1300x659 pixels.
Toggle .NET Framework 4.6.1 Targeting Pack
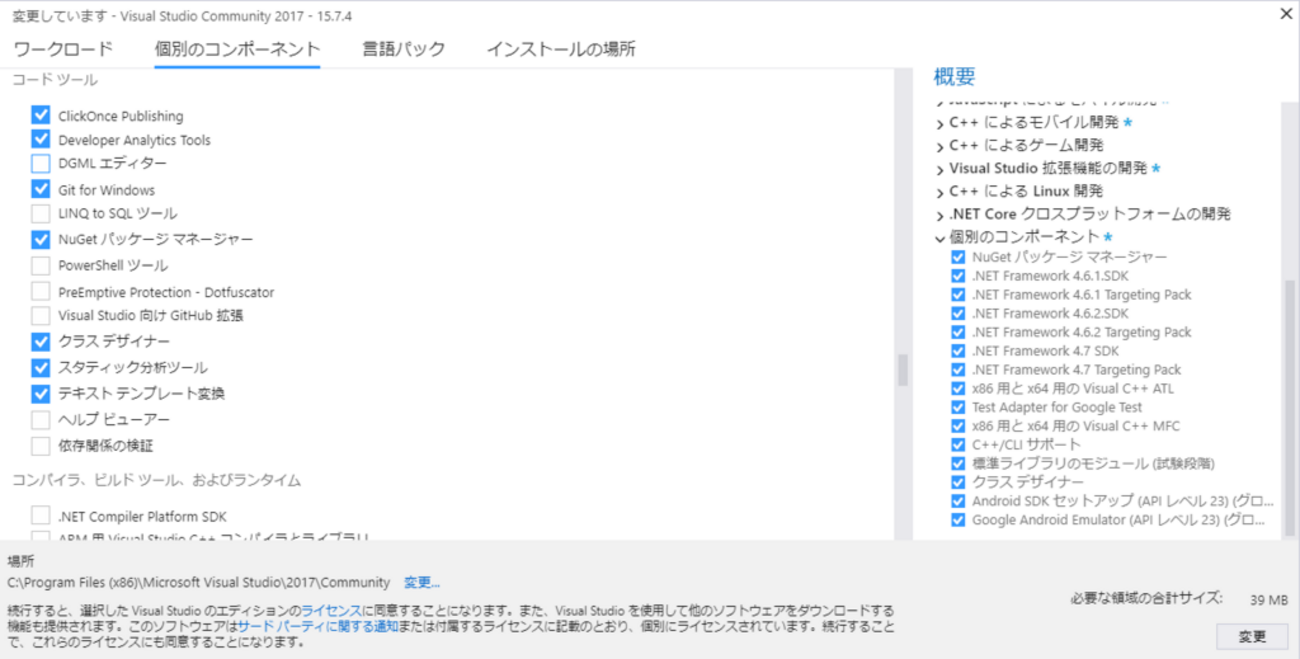[x=958, y=295]
